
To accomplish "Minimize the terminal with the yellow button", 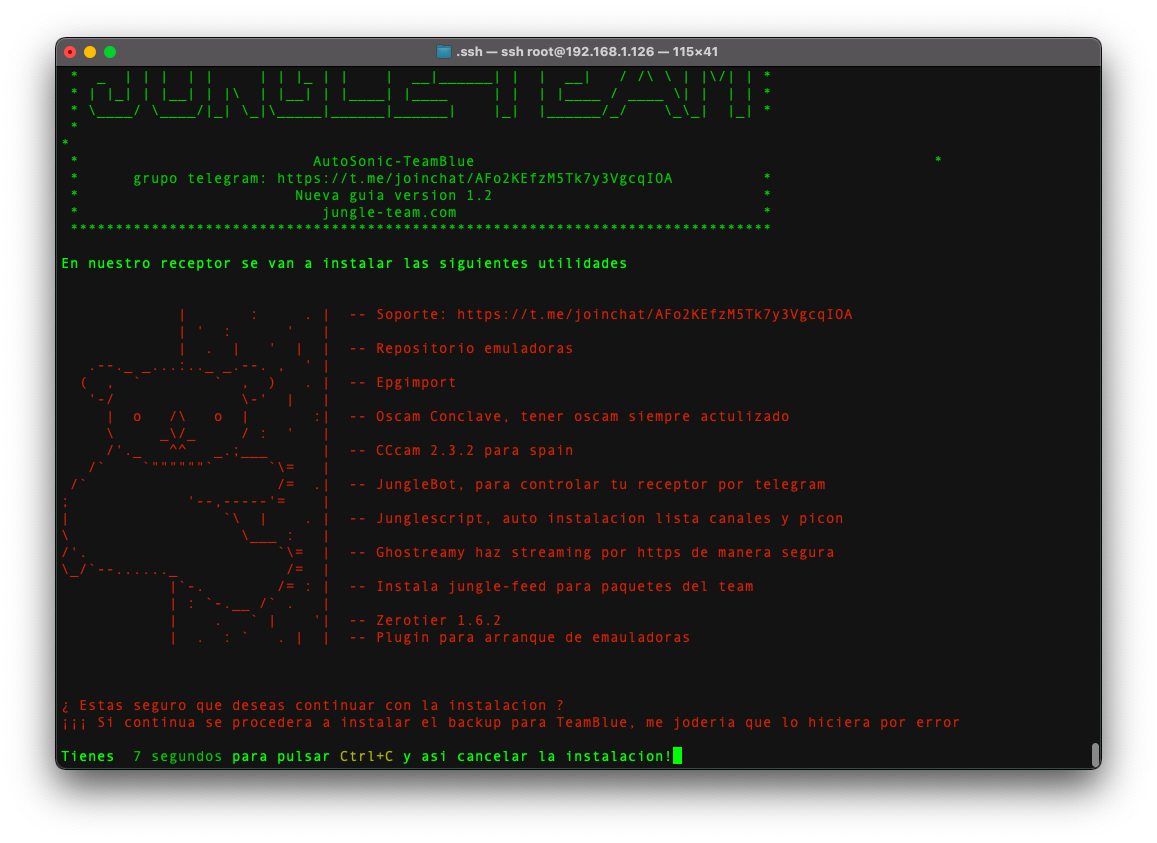I will (x=90, y=52).
